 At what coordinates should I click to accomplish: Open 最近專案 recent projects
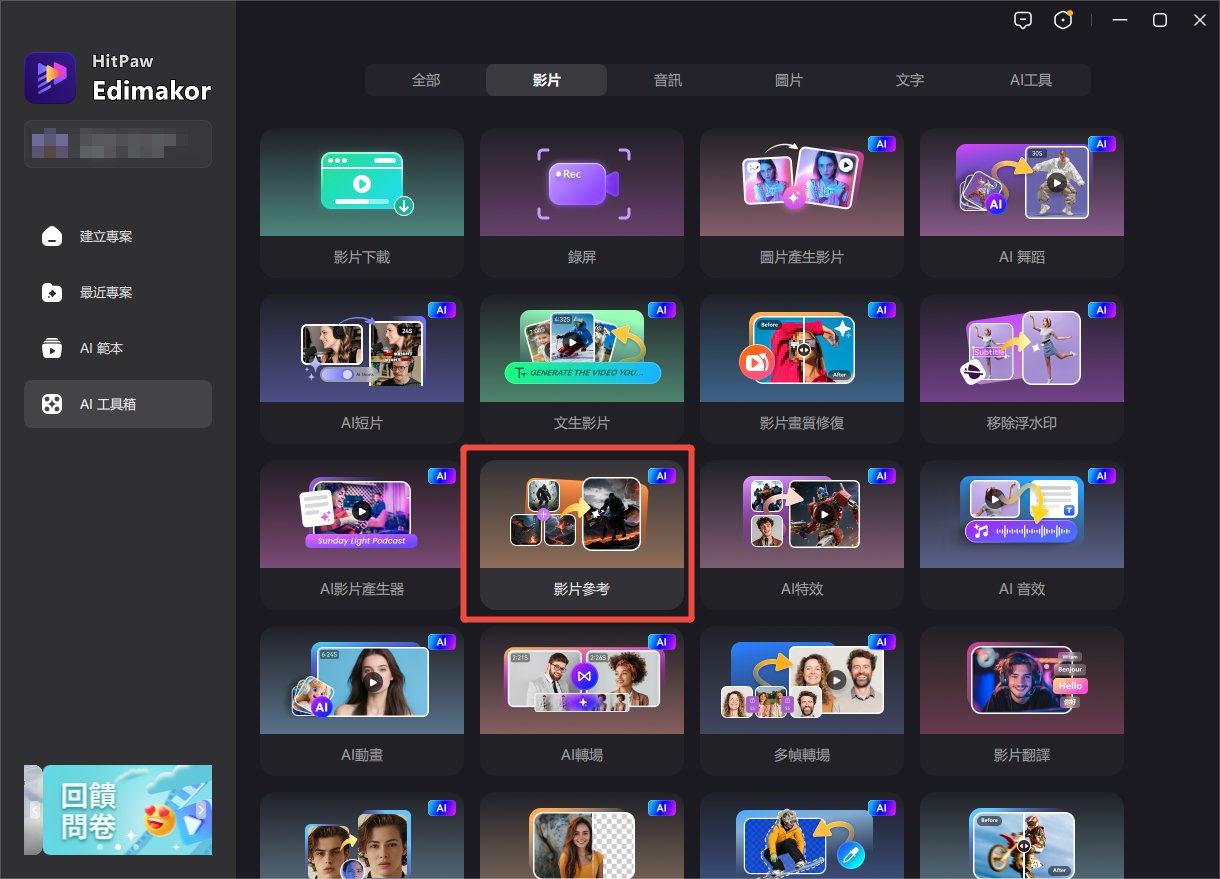point(118,292)
